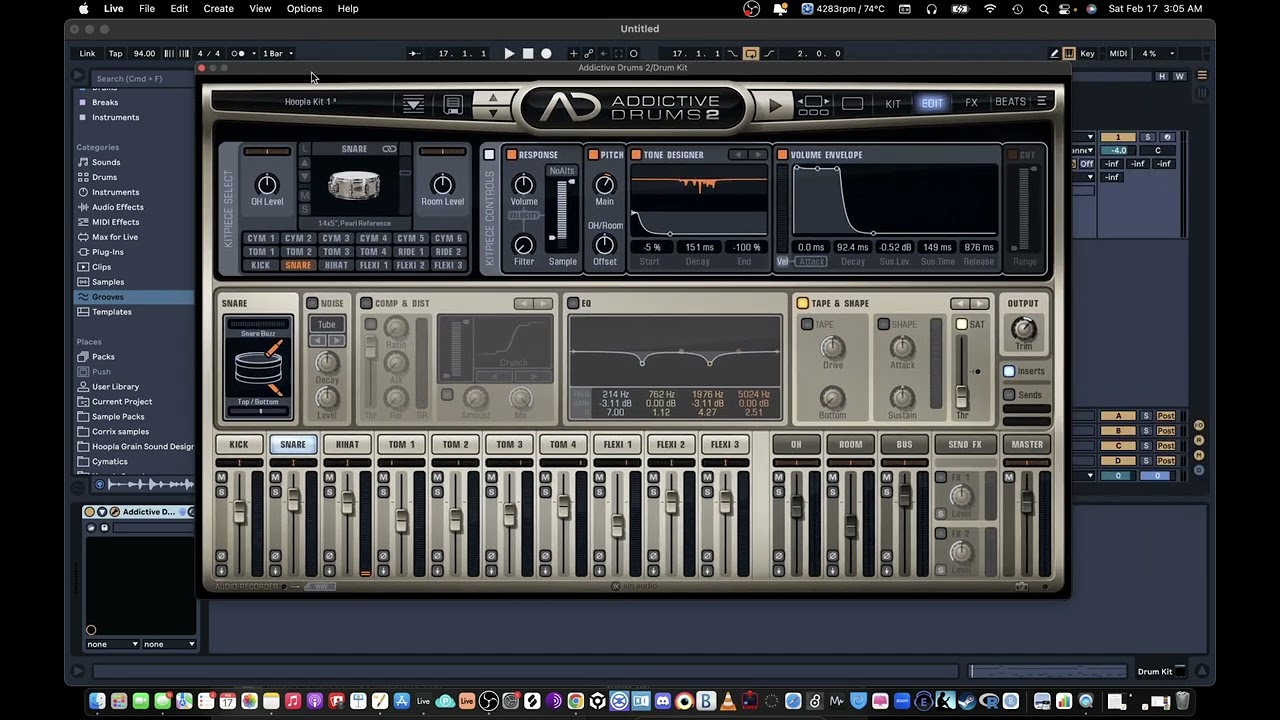Open the SEND FX channel button
The image size is (1280, 720).
point(965,444)
